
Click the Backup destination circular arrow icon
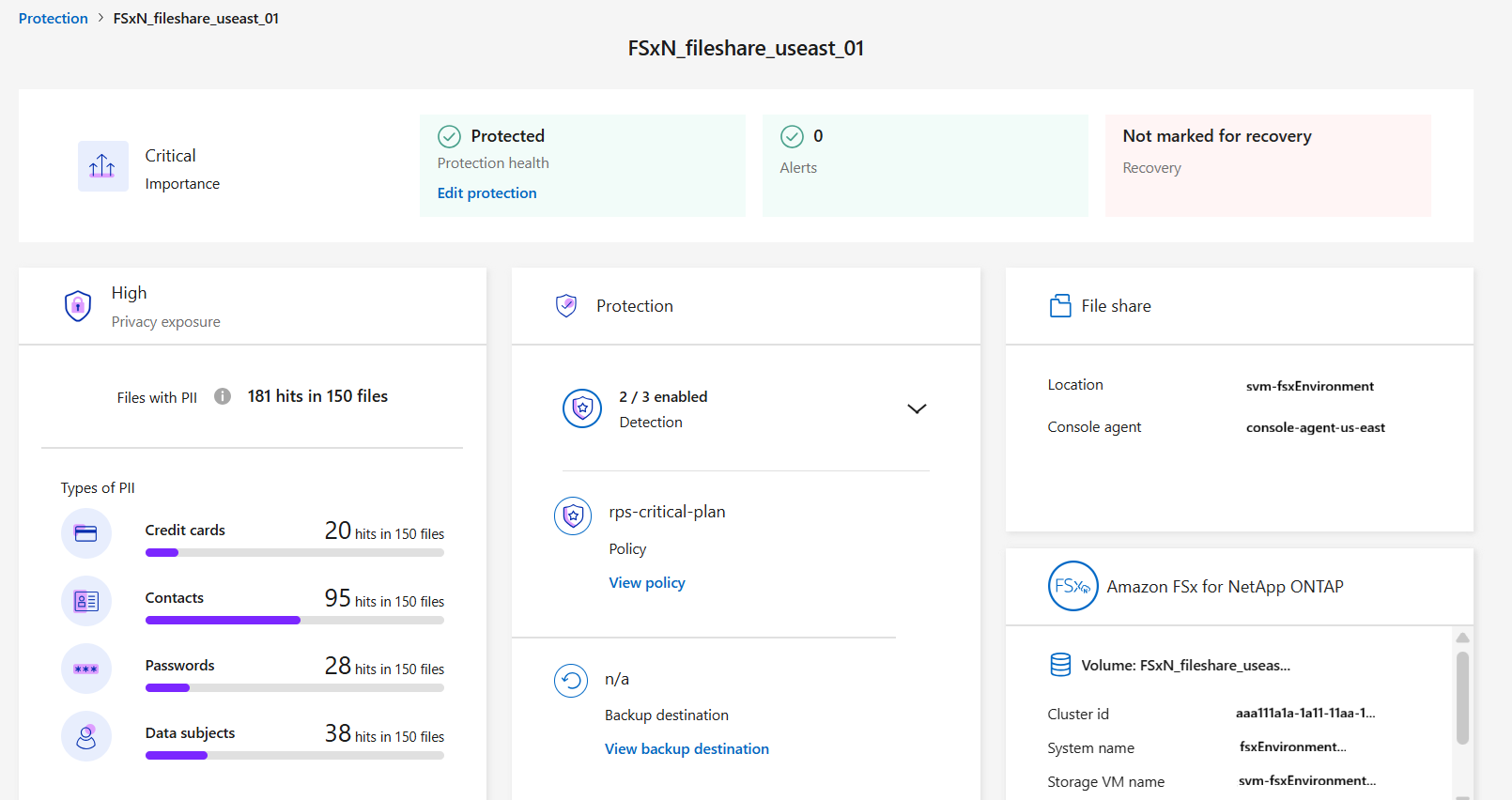coord(571,681)
